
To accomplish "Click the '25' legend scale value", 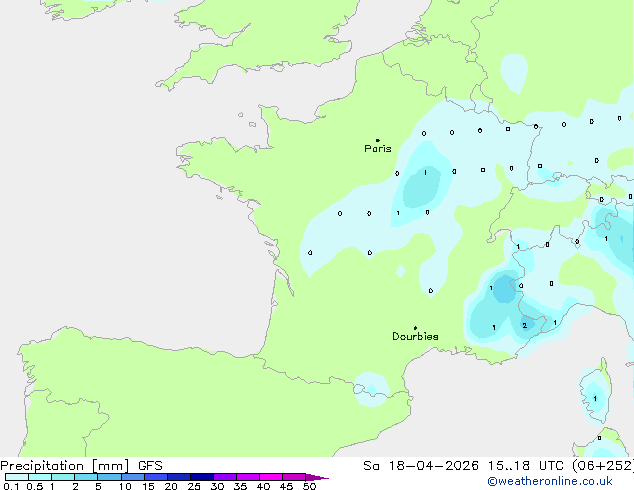I will (194, 486).
